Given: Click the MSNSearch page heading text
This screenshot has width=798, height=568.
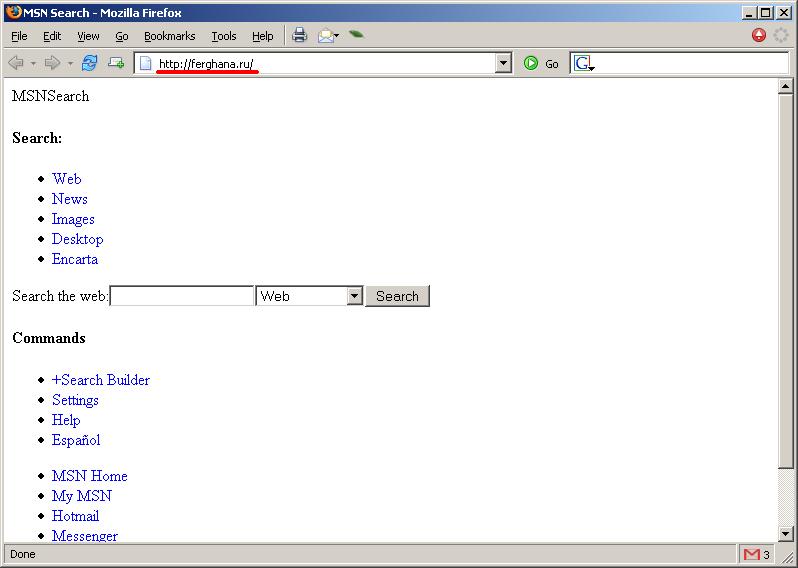Looking at the screenshot, I should tap(50, 96).
